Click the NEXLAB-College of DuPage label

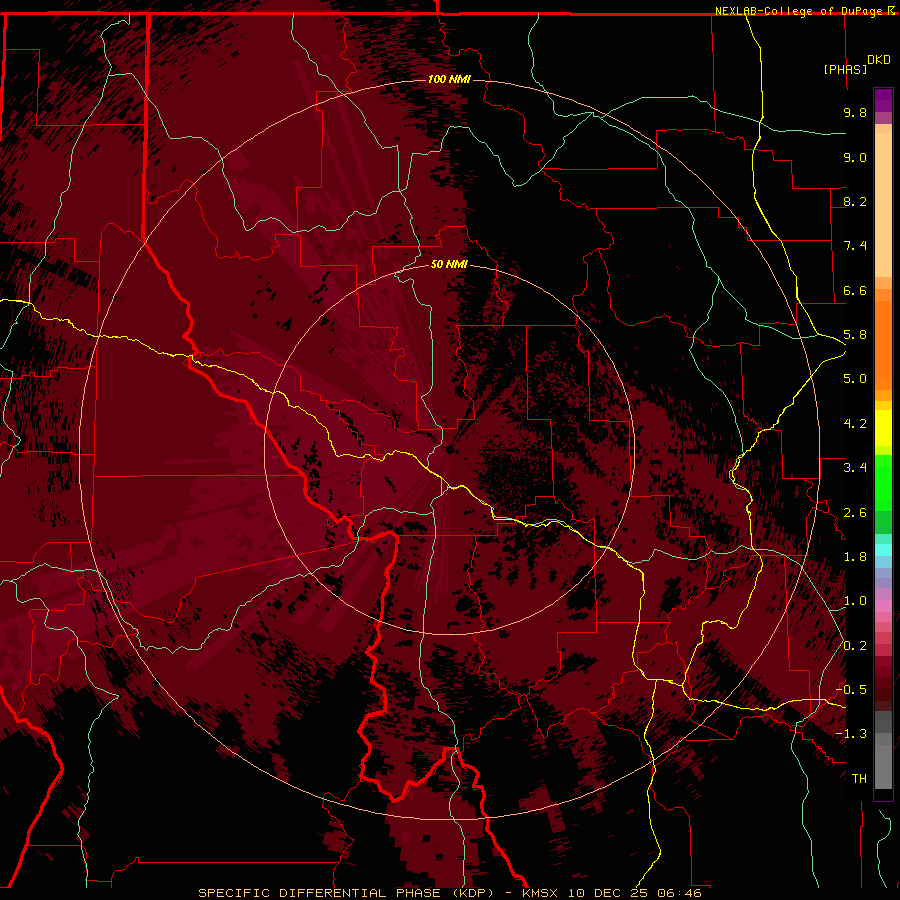[800, 11]
